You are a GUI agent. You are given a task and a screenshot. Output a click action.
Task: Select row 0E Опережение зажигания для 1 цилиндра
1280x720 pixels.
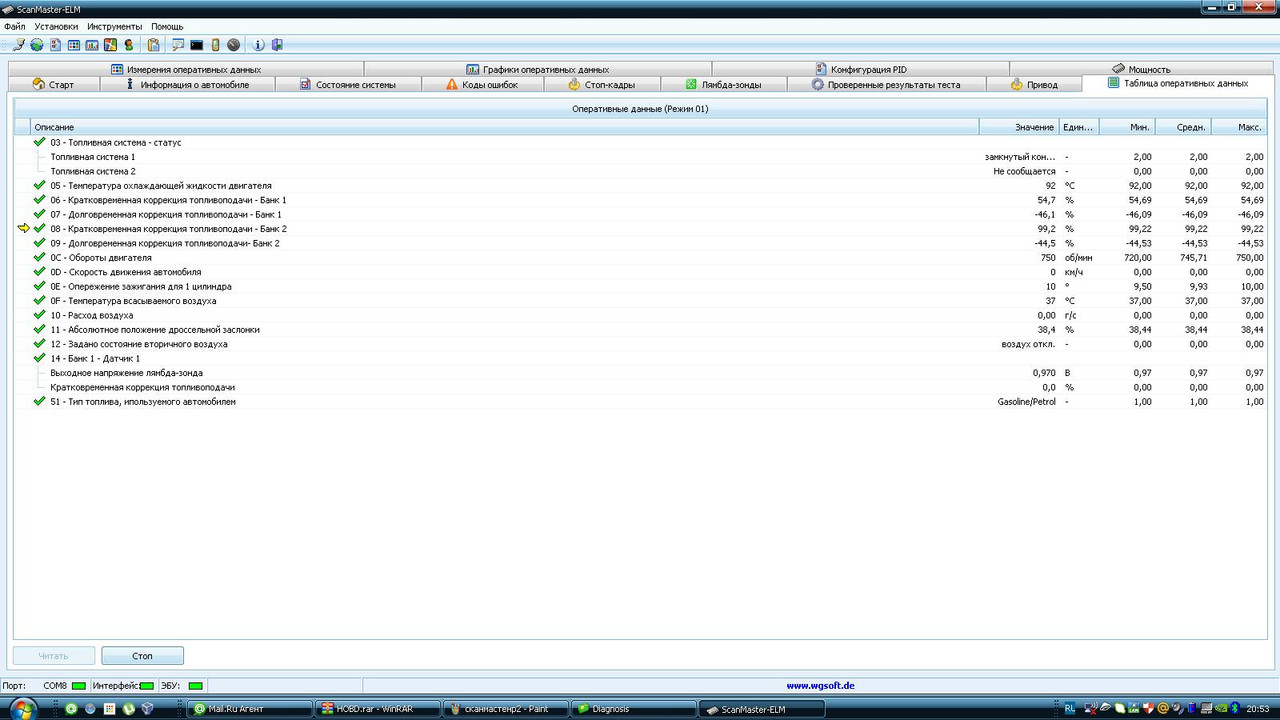pos(640,286)
